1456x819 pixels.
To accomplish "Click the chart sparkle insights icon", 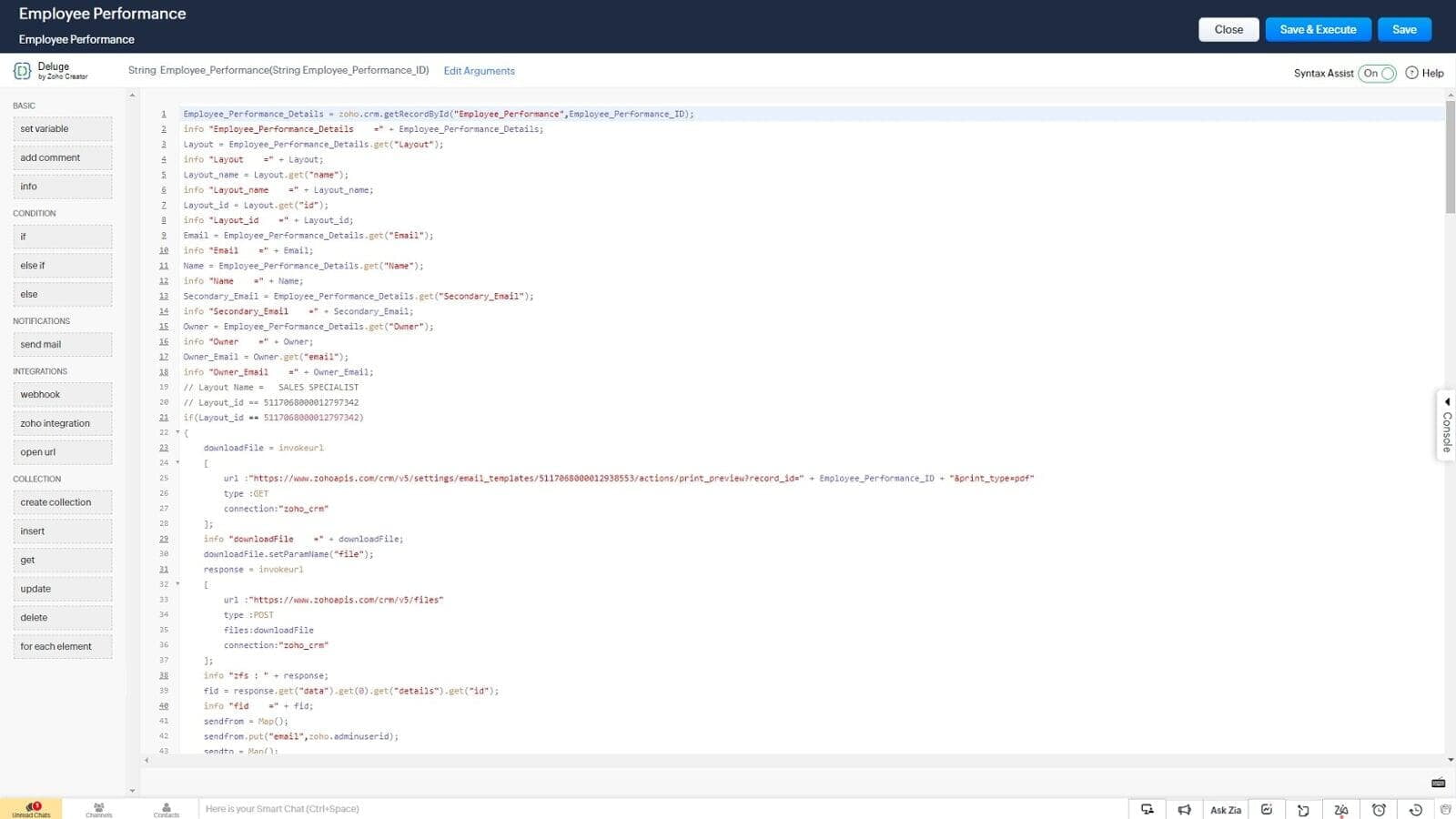I will [1266, 809].
